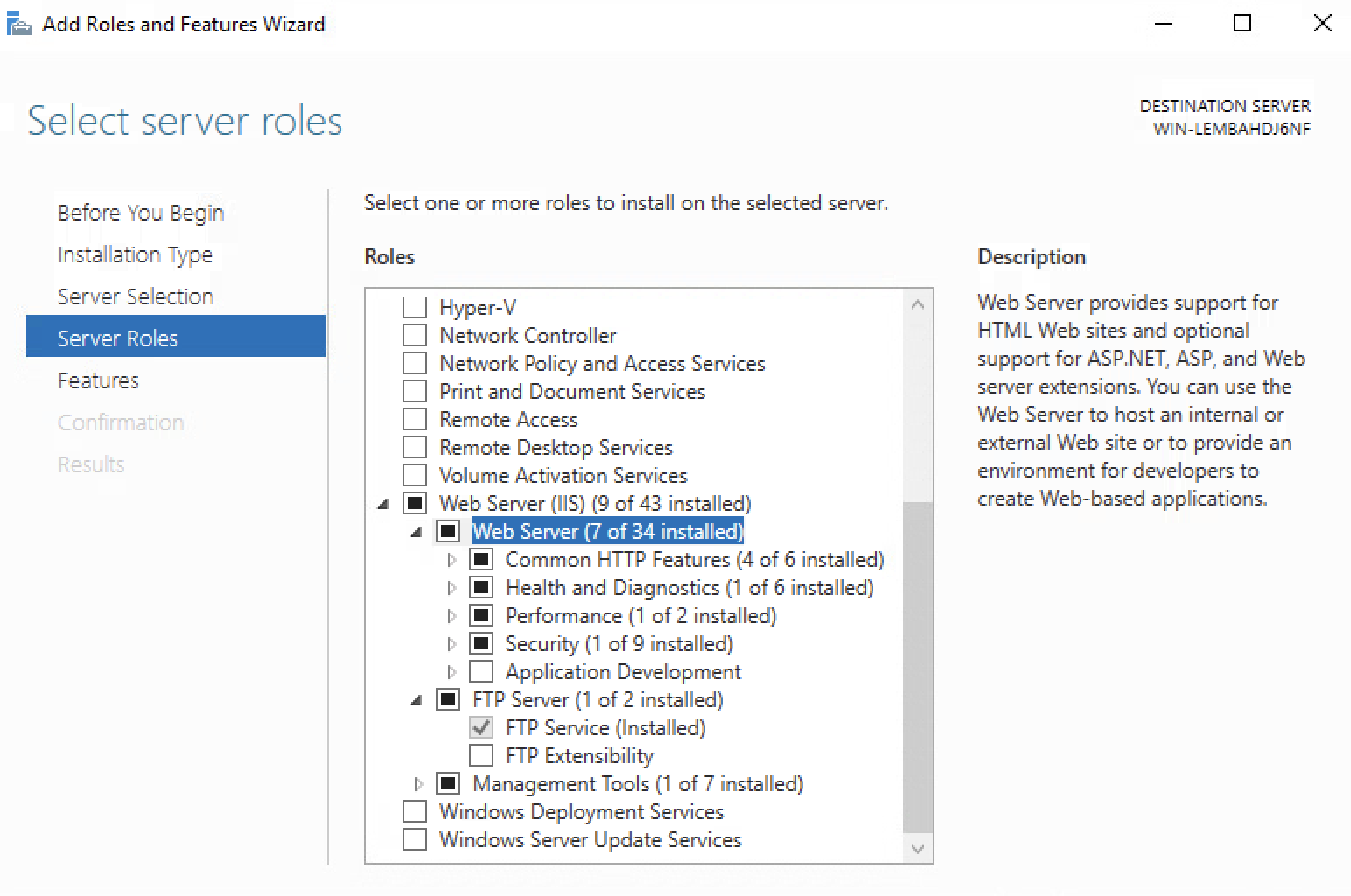Expand Management Tools
This screenshot has height=896, width=1351.
tap(417, 783)
